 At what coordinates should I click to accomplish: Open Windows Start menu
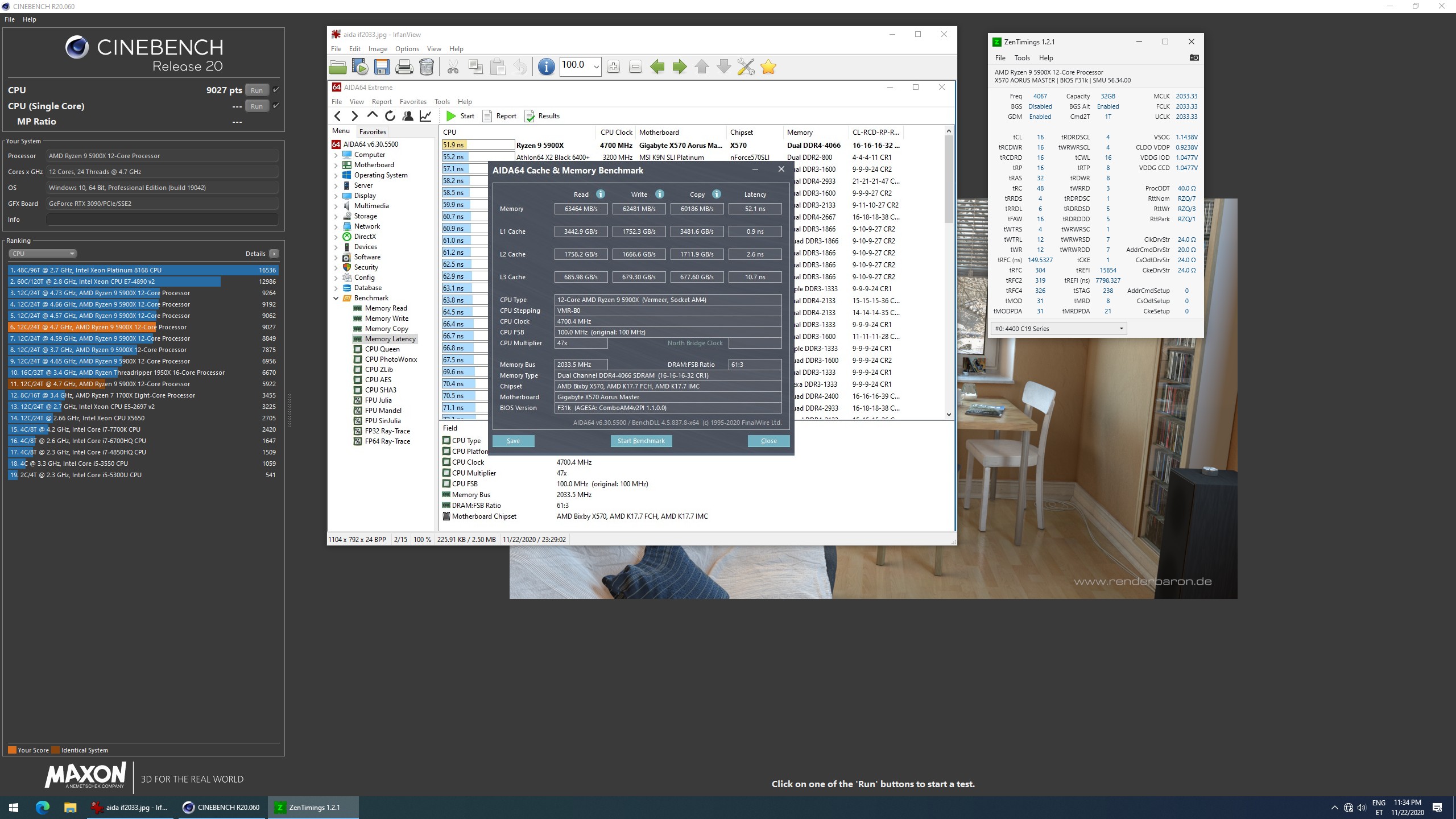point(14,807)
